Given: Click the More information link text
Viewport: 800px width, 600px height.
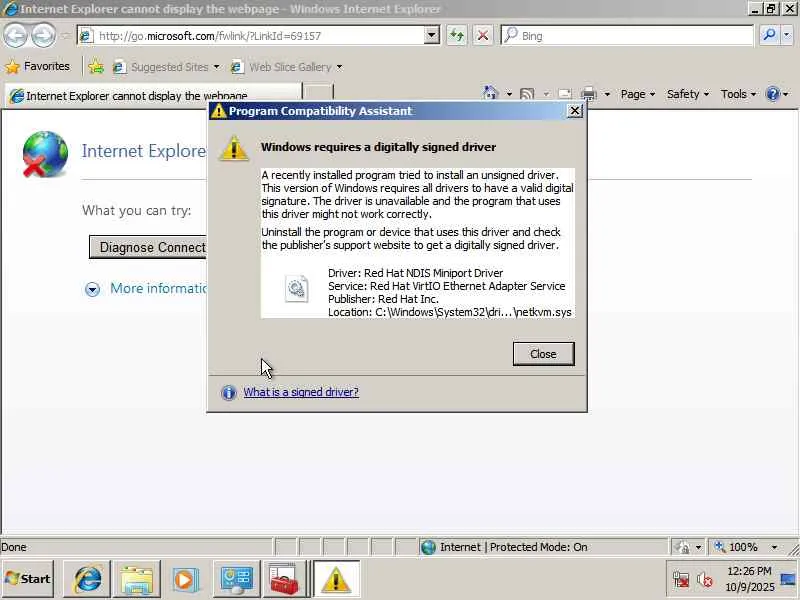Looking at the screenshot, I should point(159,288).
